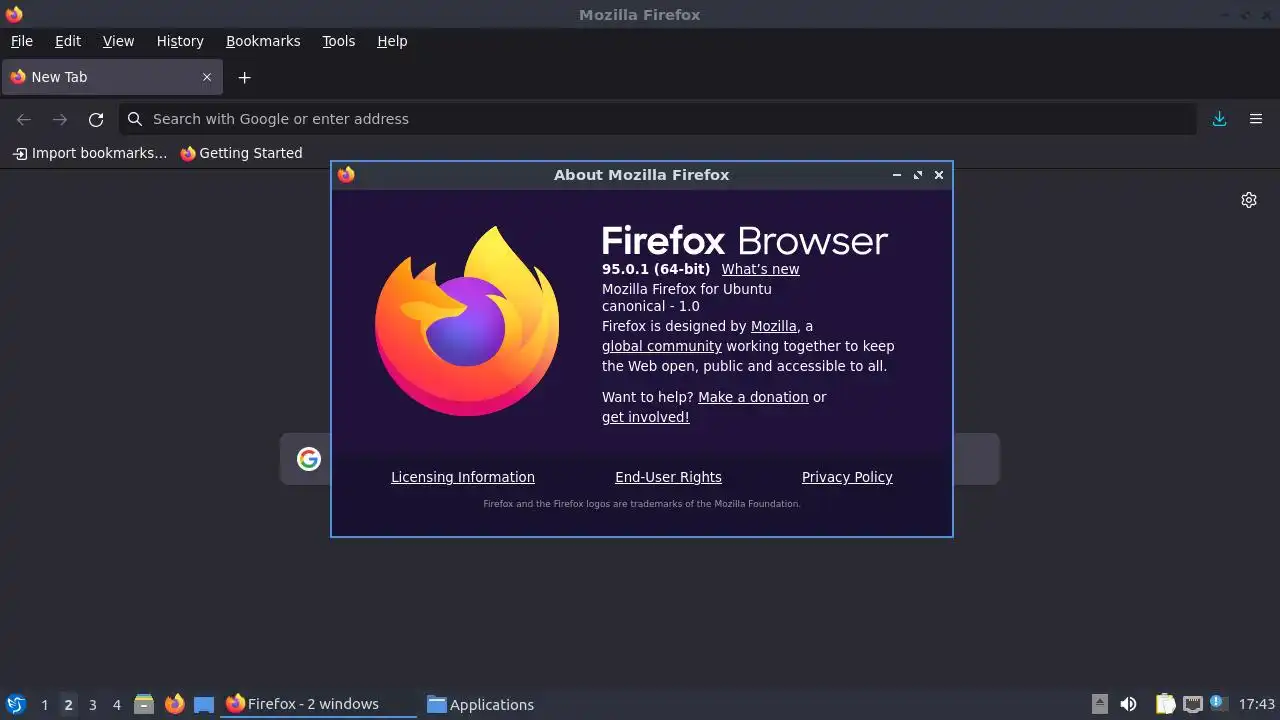Viewport: 1280px width, 720px height.
Task: Expand the system tray arrow
Action: pyautogui.click(x=1100, y=704)
